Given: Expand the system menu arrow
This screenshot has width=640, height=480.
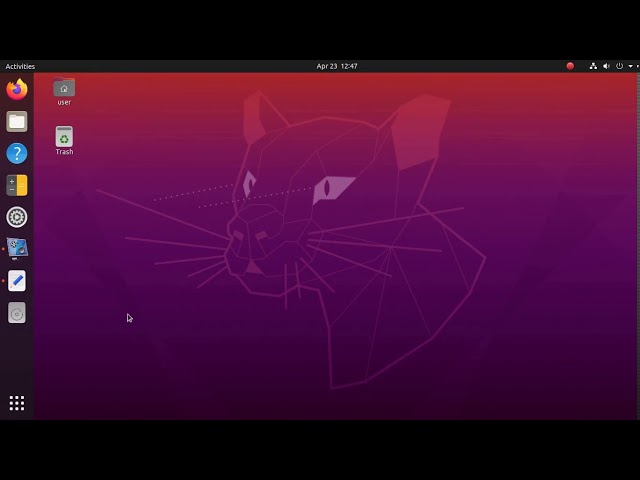Looking at the screenshot, I should [631, 66].
